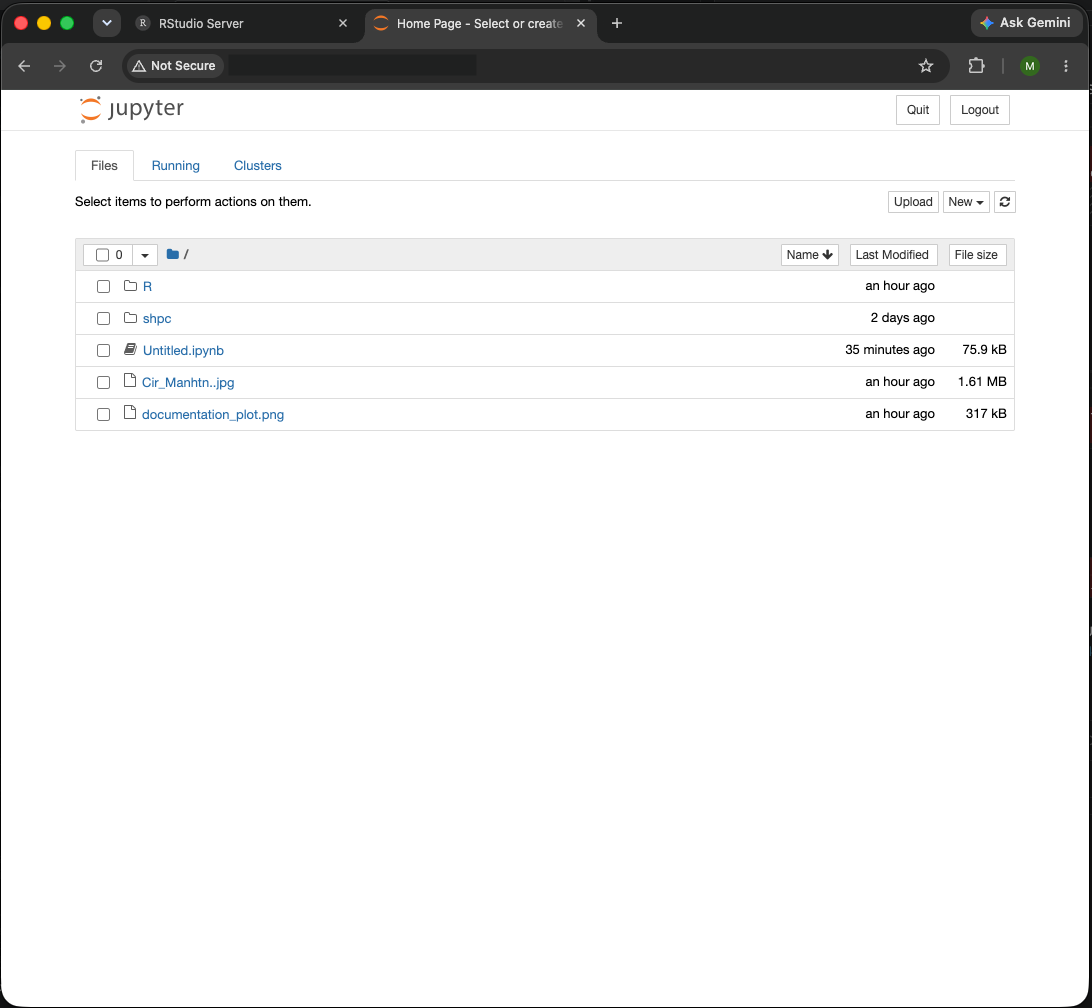Screen dimensions: 1092x1008
Task: Click the Cir_Manhtn..jpg file icon
Action: tap(130, 381)
